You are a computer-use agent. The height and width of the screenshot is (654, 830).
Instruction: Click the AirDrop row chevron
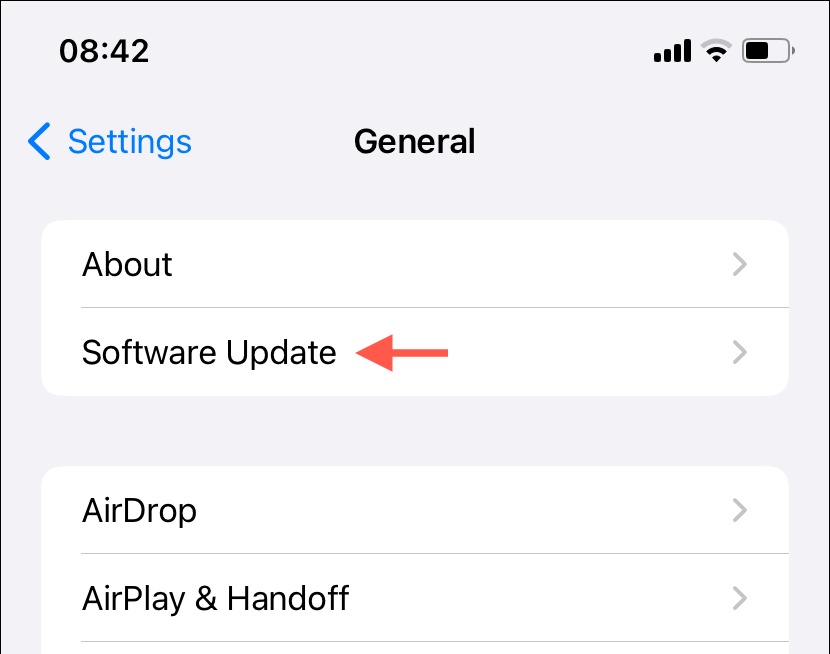coord(739,510)
